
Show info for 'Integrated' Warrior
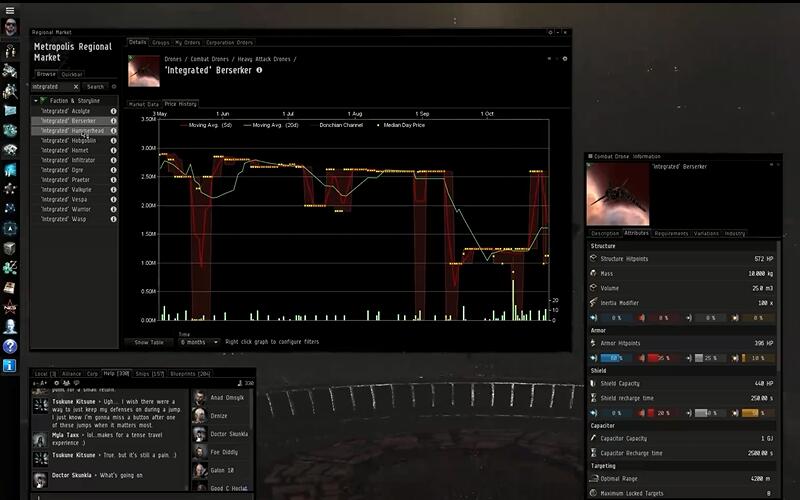click(x=113, y=209)
